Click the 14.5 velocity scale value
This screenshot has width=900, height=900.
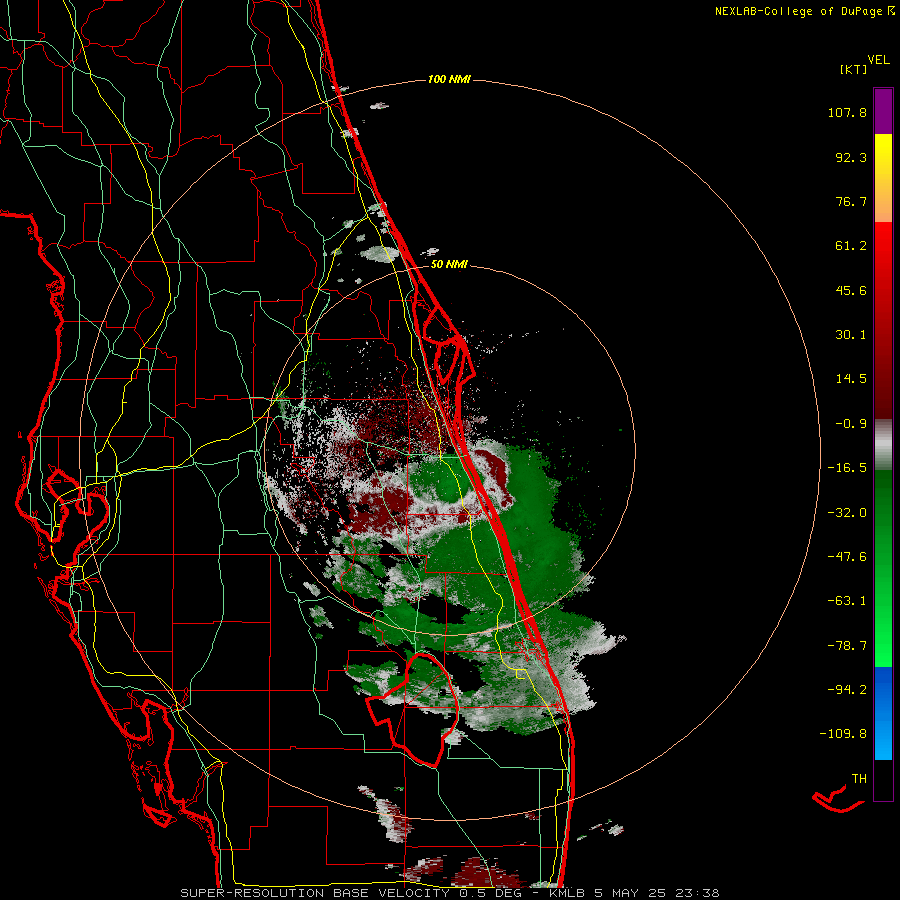tap(851, 379)
